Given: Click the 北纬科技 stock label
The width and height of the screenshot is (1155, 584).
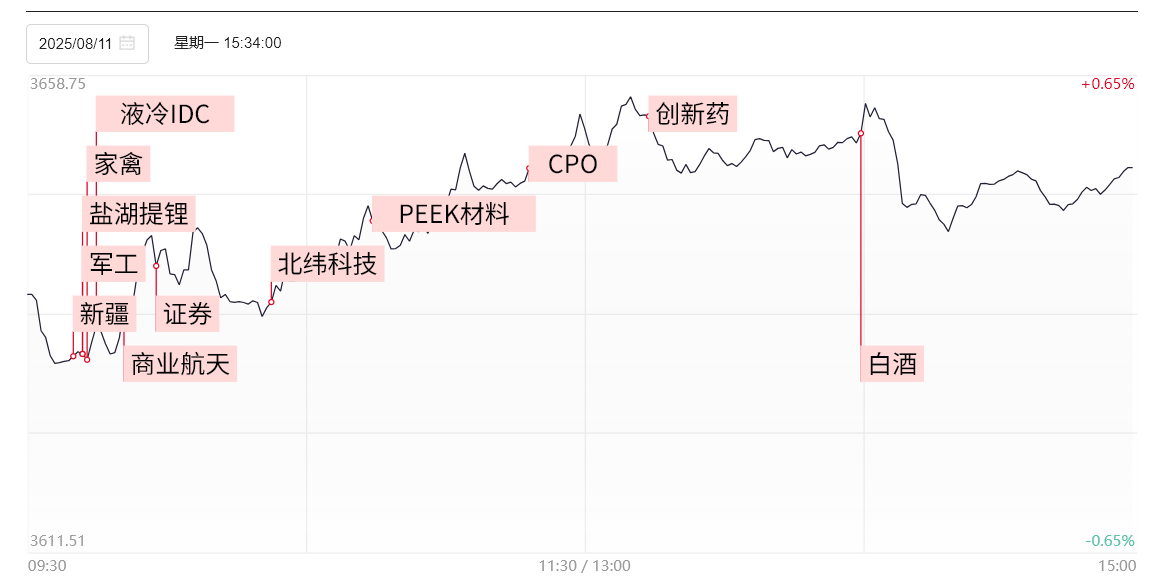Looking at the screenshot, I should pyautogui.click(x=327, y=264).
